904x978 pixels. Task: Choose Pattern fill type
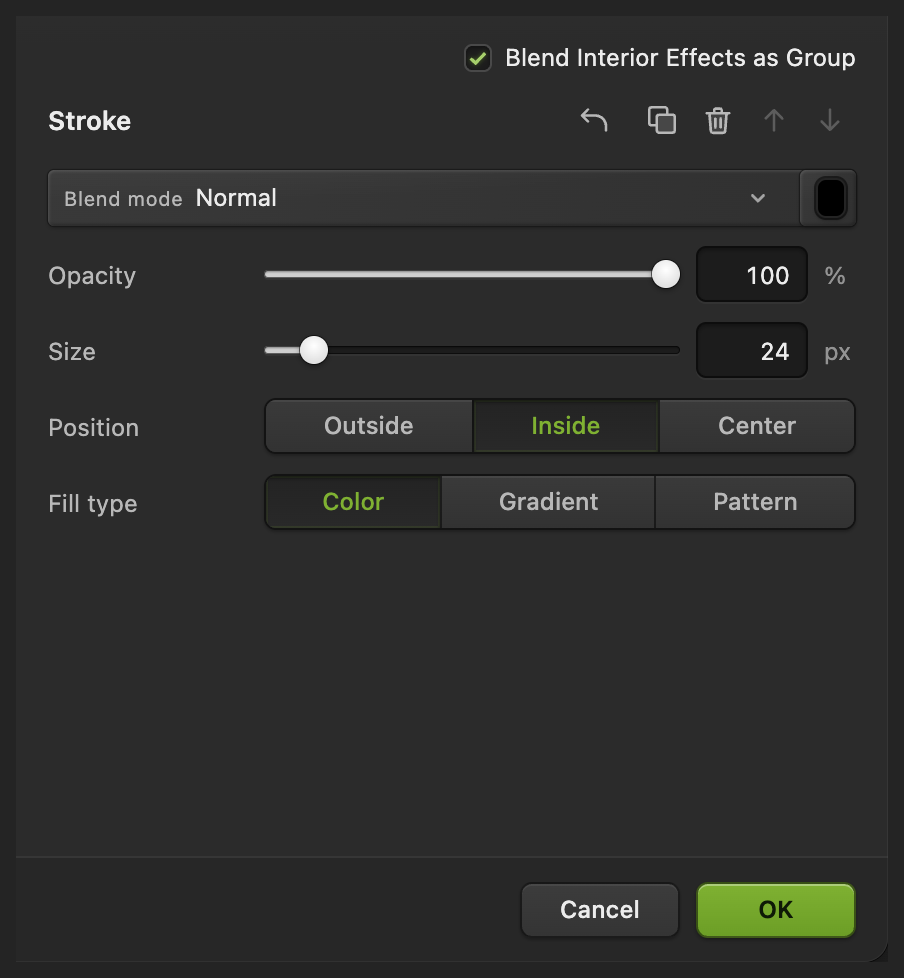point(755,502)
